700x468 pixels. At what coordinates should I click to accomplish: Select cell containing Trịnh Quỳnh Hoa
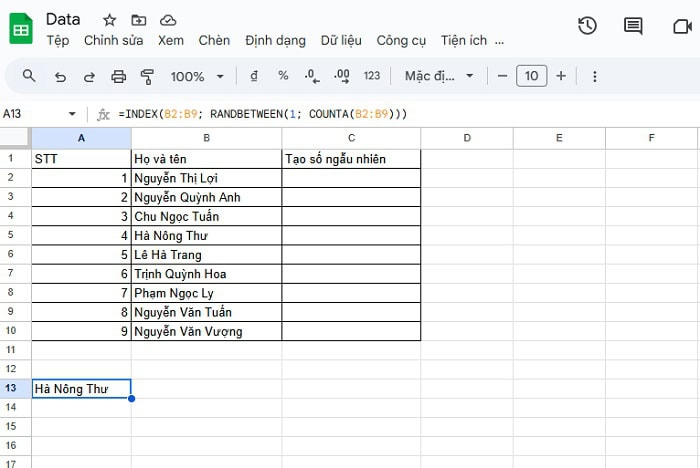(206, 273)
